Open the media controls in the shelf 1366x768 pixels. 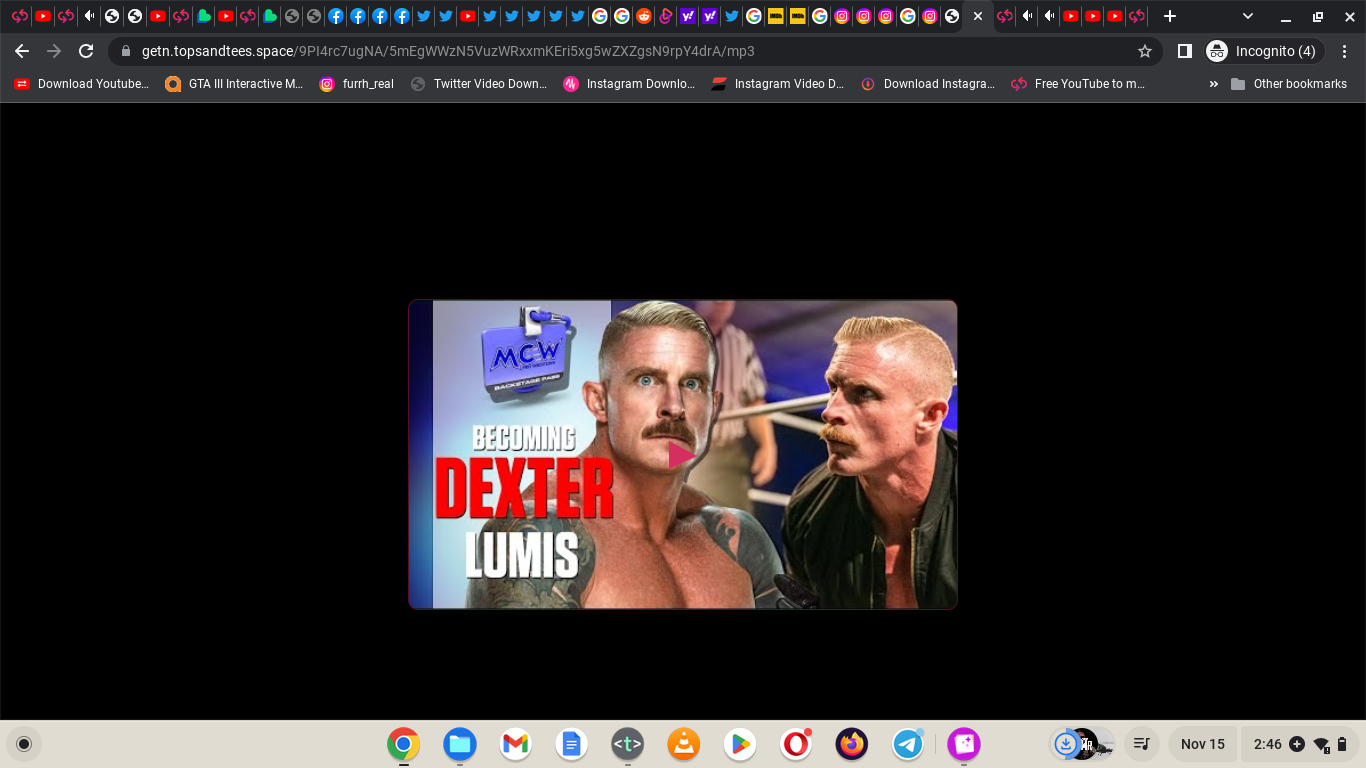[x=1141, y=744]
